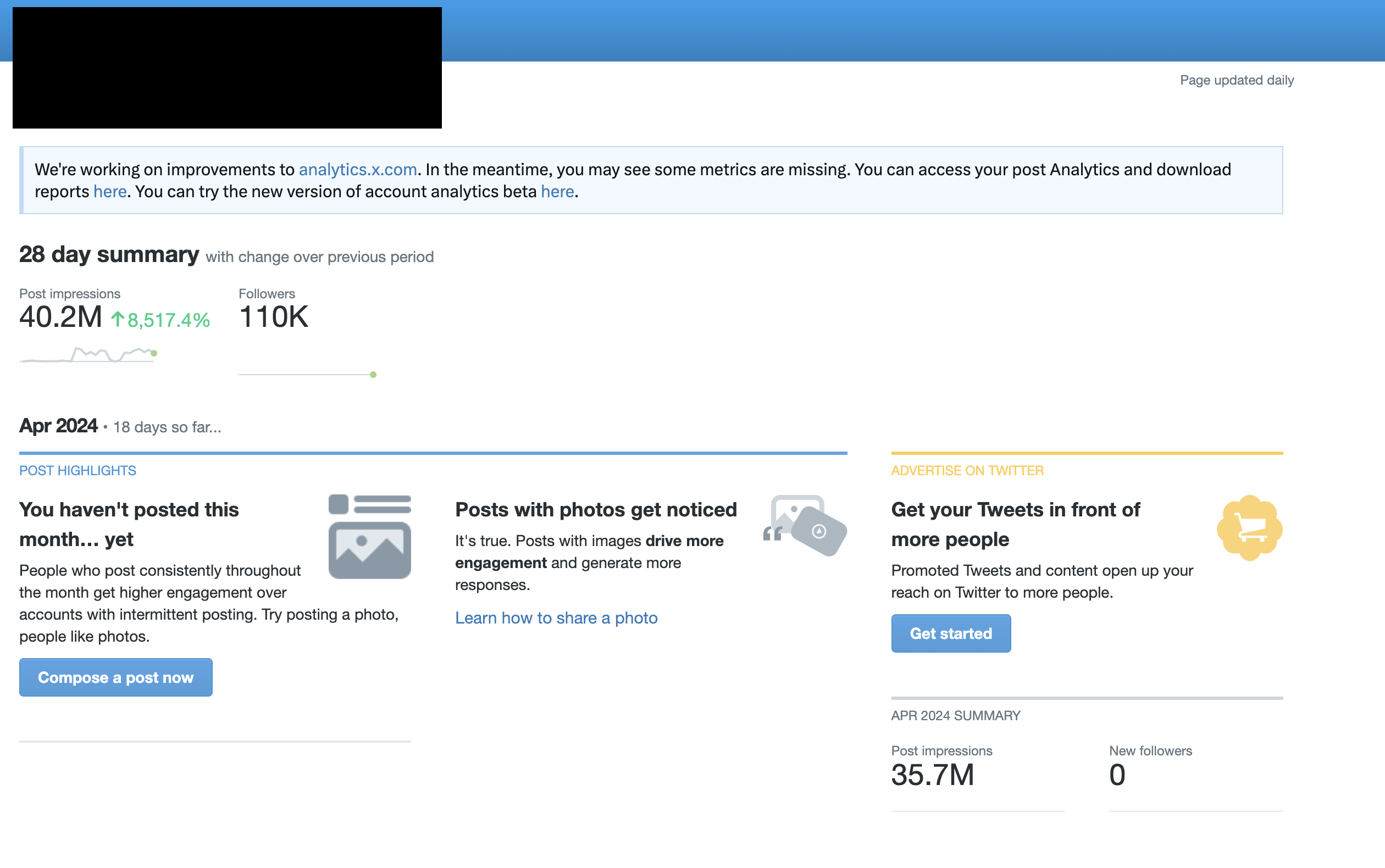Click the 110K followers value

coord(273,317)
